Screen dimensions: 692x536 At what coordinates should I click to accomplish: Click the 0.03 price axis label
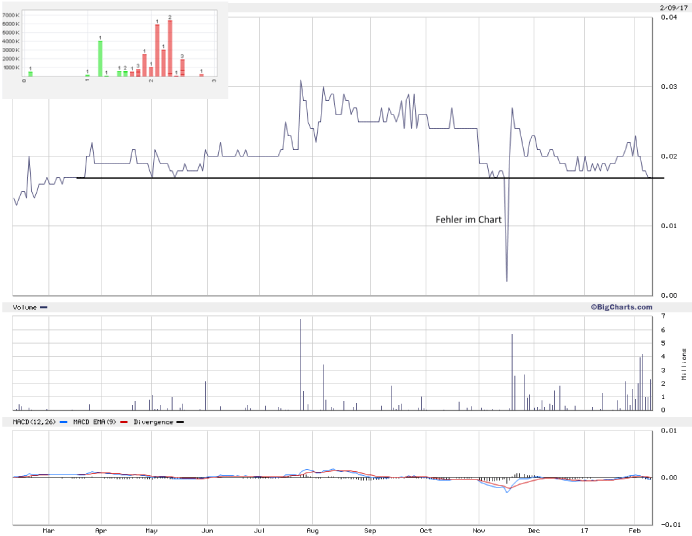(x=670, y=88)
